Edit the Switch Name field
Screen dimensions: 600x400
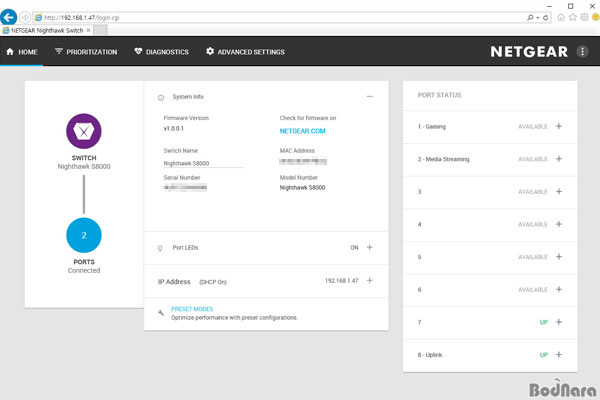(203, 163)
